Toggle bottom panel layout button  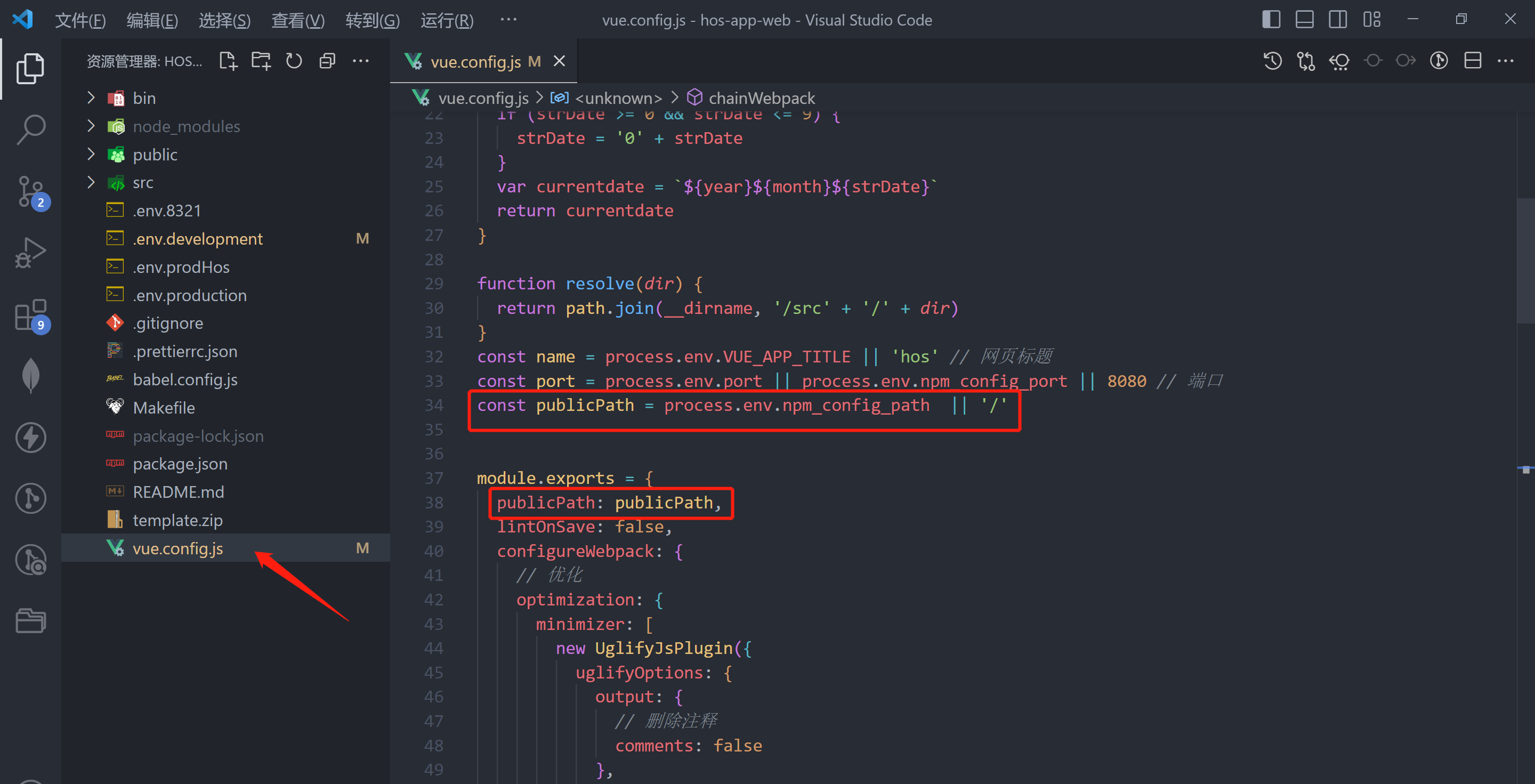[1304, 20]
